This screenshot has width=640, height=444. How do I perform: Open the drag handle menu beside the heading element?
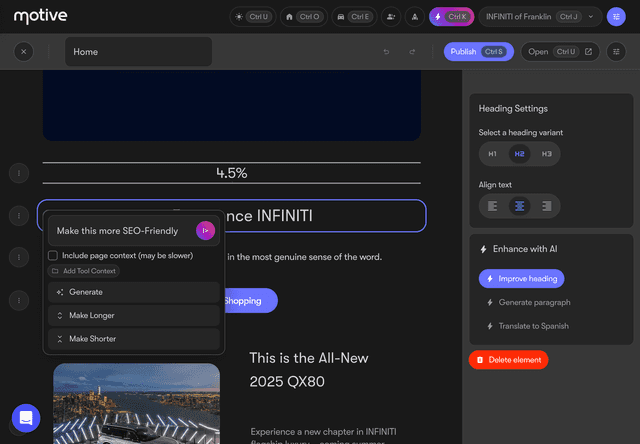pyautogui.click(x=17, y=216)
